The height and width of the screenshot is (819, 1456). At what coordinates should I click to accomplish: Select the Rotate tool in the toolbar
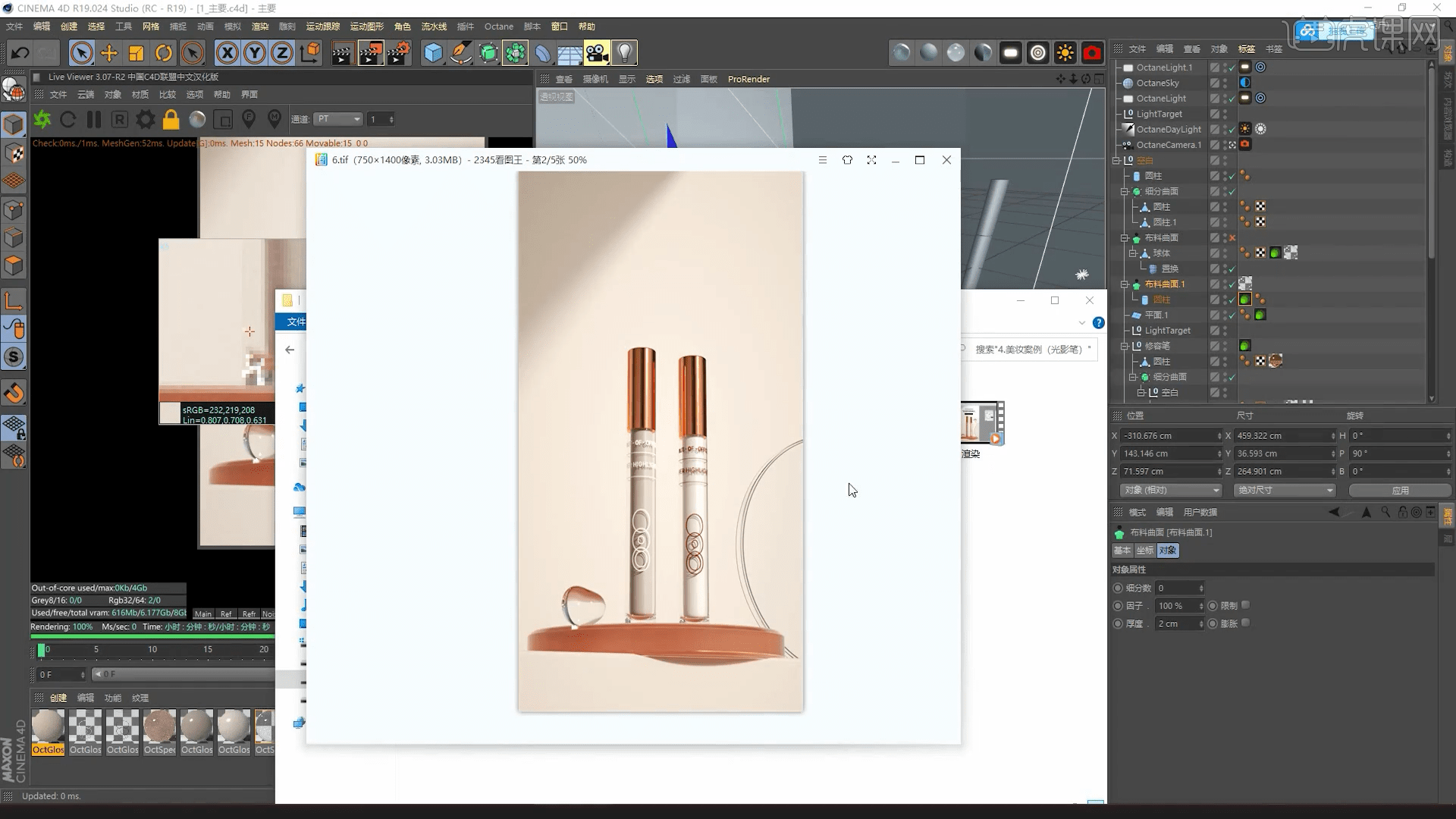[163, 52]
